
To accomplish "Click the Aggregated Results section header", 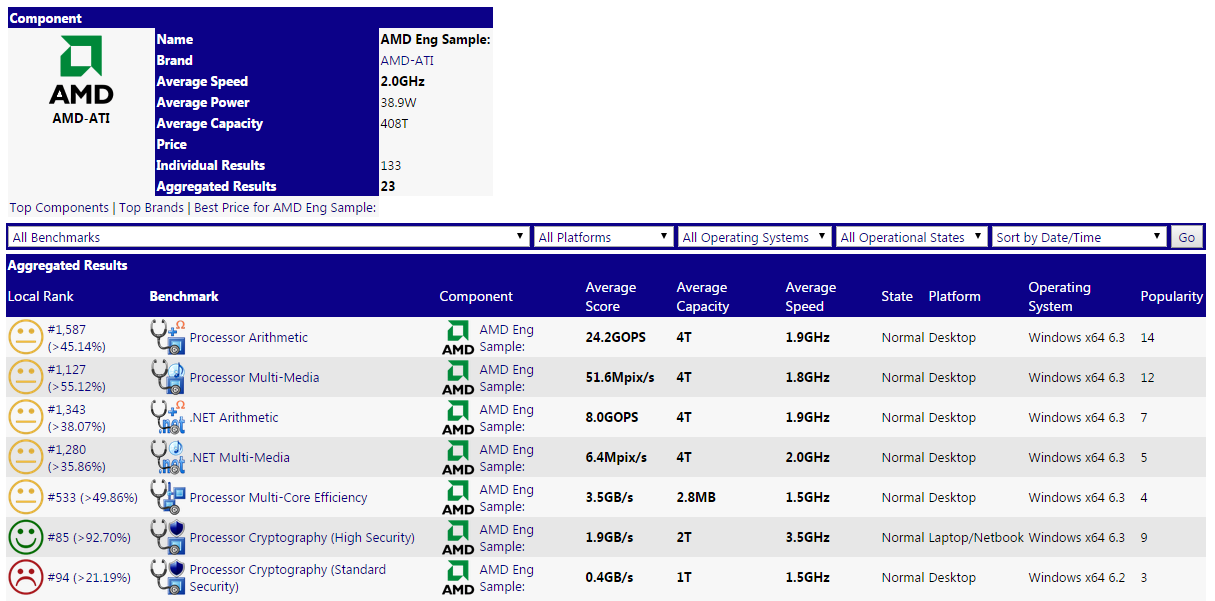I will coord(68,265).
